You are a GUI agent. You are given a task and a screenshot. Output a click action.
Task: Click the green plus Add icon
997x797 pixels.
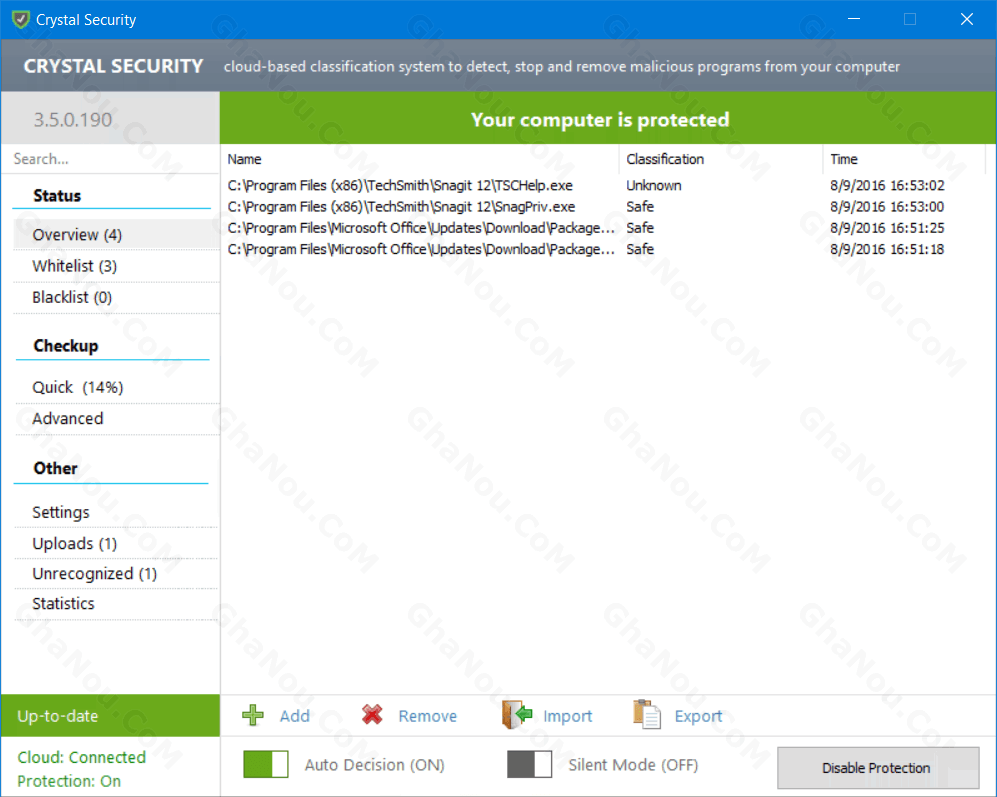(253, 715)
